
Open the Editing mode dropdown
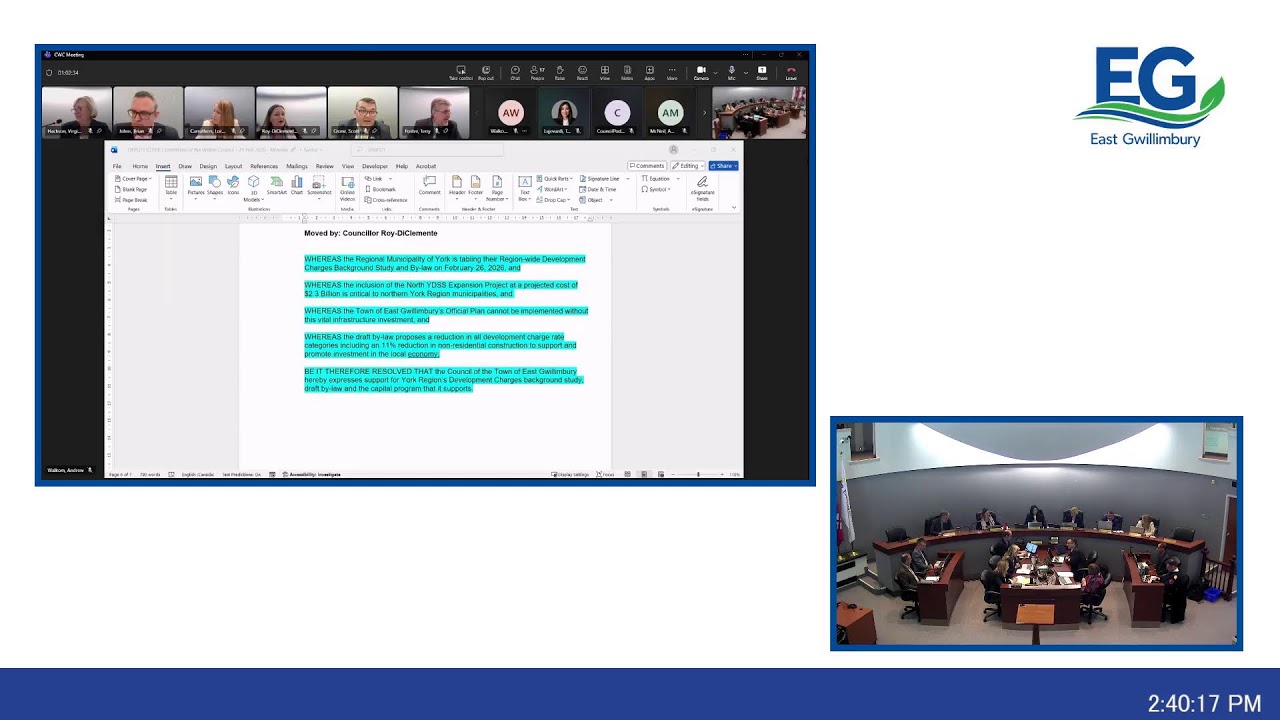click(687, 166)
